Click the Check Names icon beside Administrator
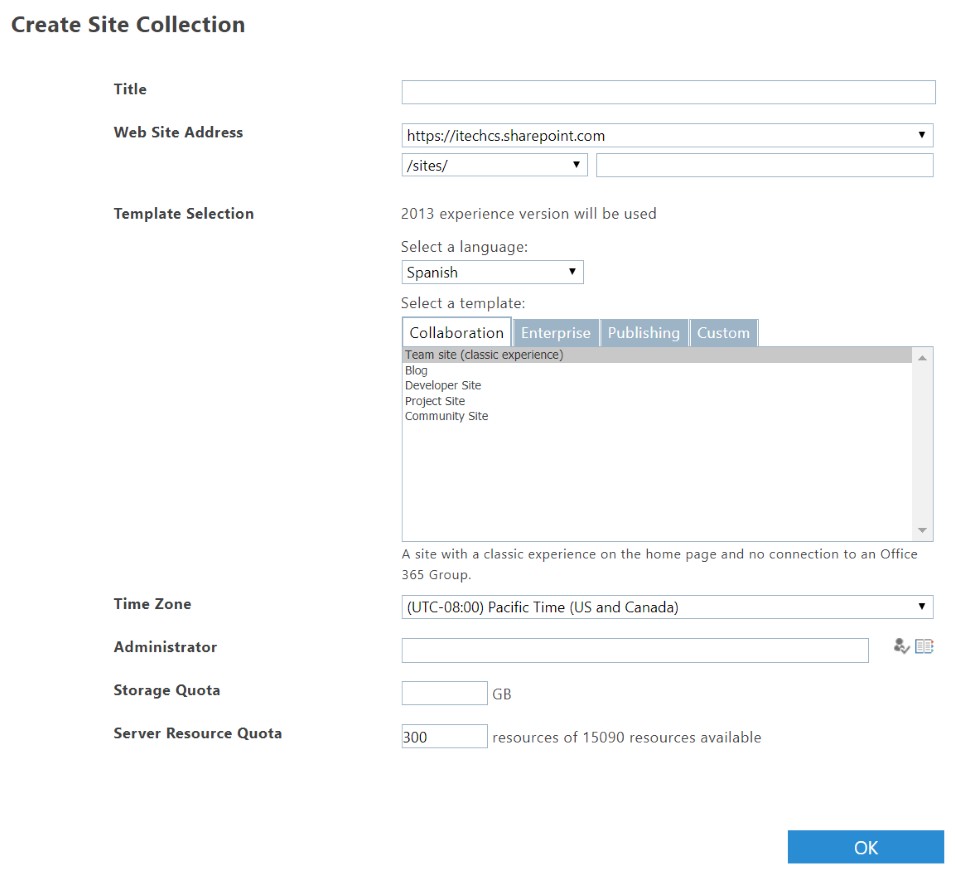The image size is (955, 886). [x=901, y=646]
